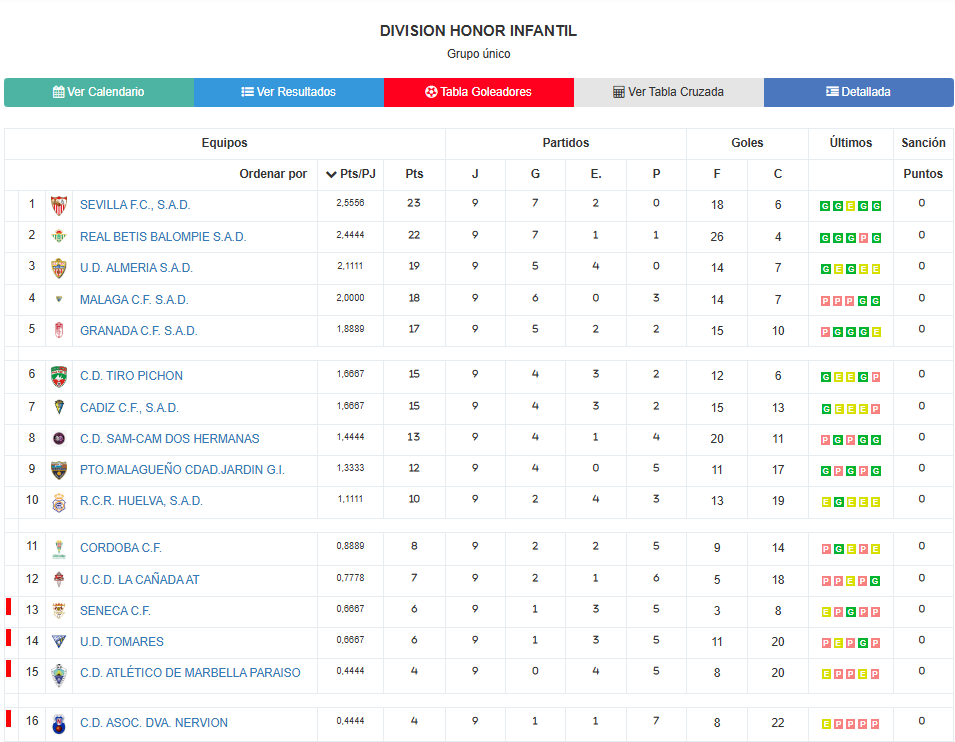Click the Cadiz C.F. crest icon
The width and height of the screenshot is (955, 742).
point(59,407)
